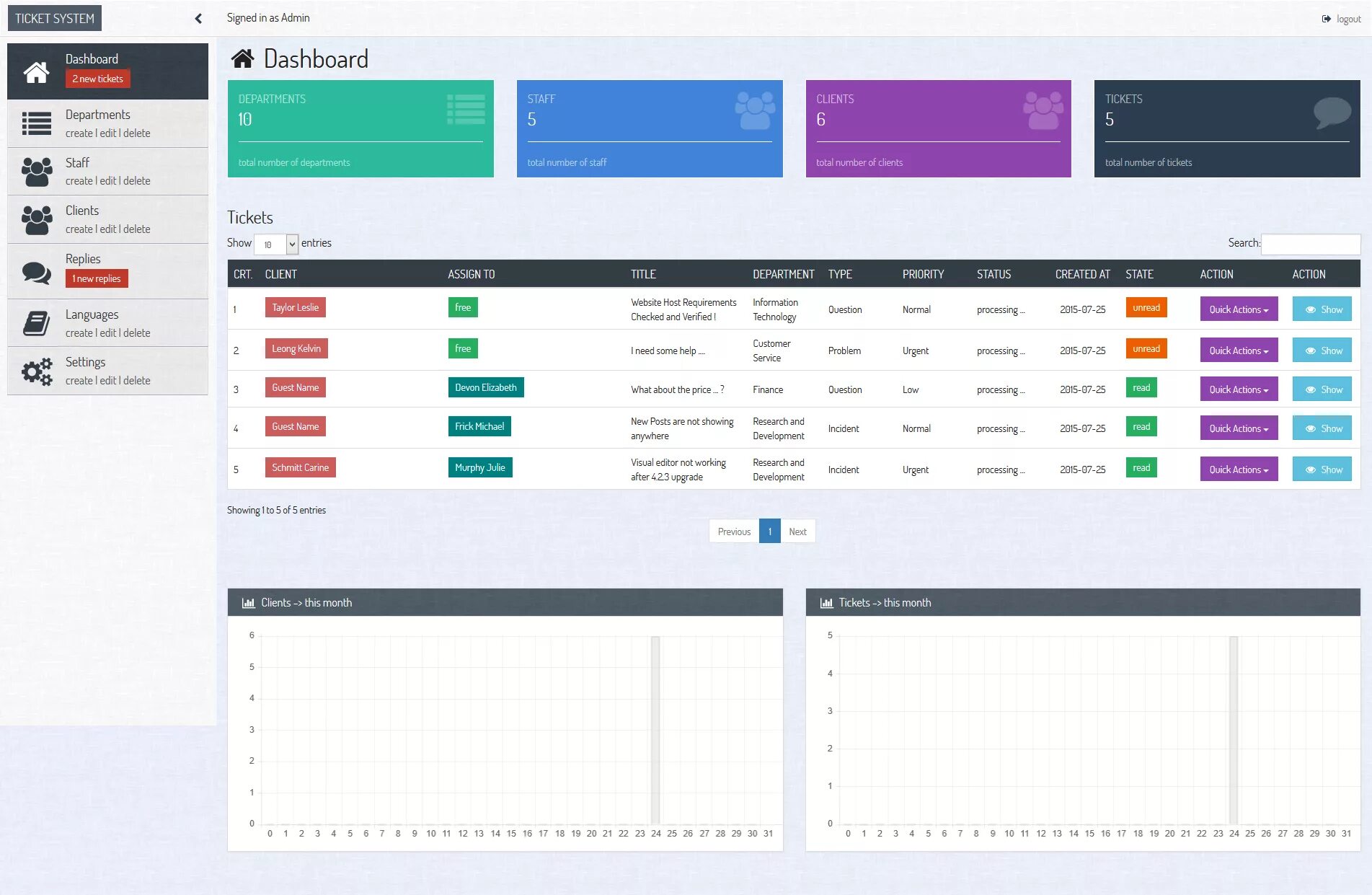Click the Dashboard home icon in sidebar
Image resolution: width=1372 pixels, height=895 pixels.
pyautogui.click(x=36, y=71)
